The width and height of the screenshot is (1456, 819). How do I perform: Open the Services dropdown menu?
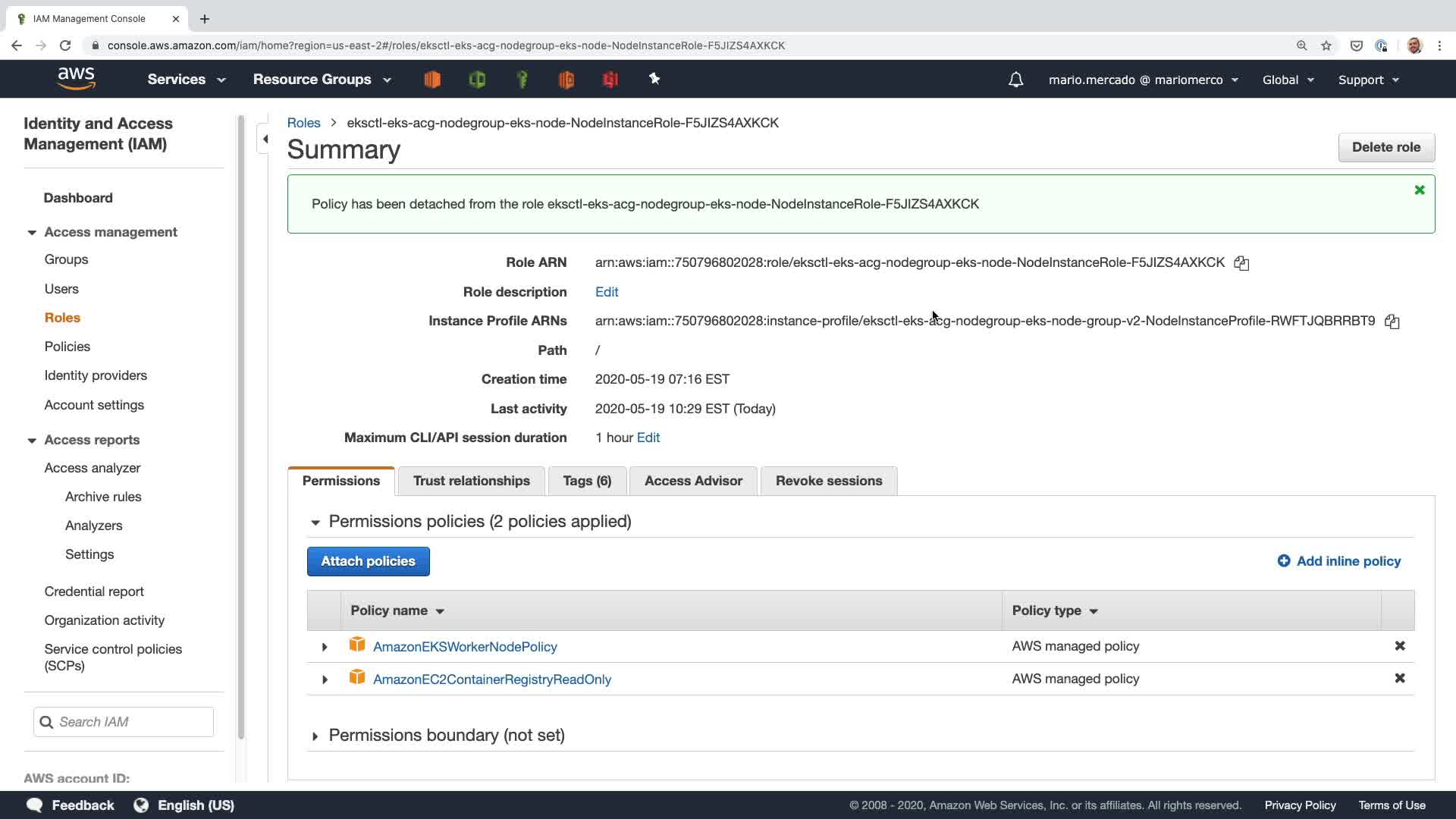click(x=186, y=80)
